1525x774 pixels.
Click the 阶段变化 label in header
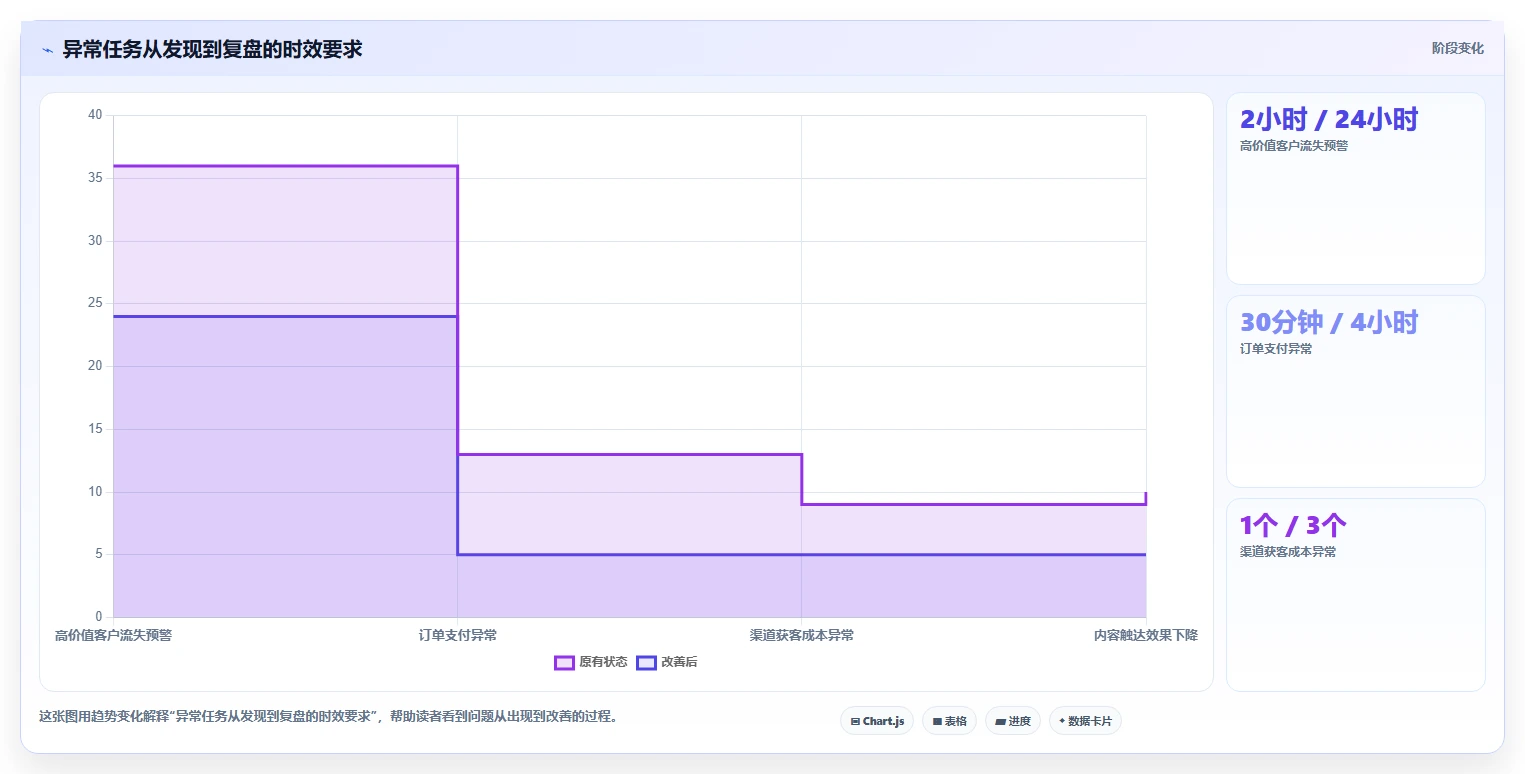[x=1457, y=48]
